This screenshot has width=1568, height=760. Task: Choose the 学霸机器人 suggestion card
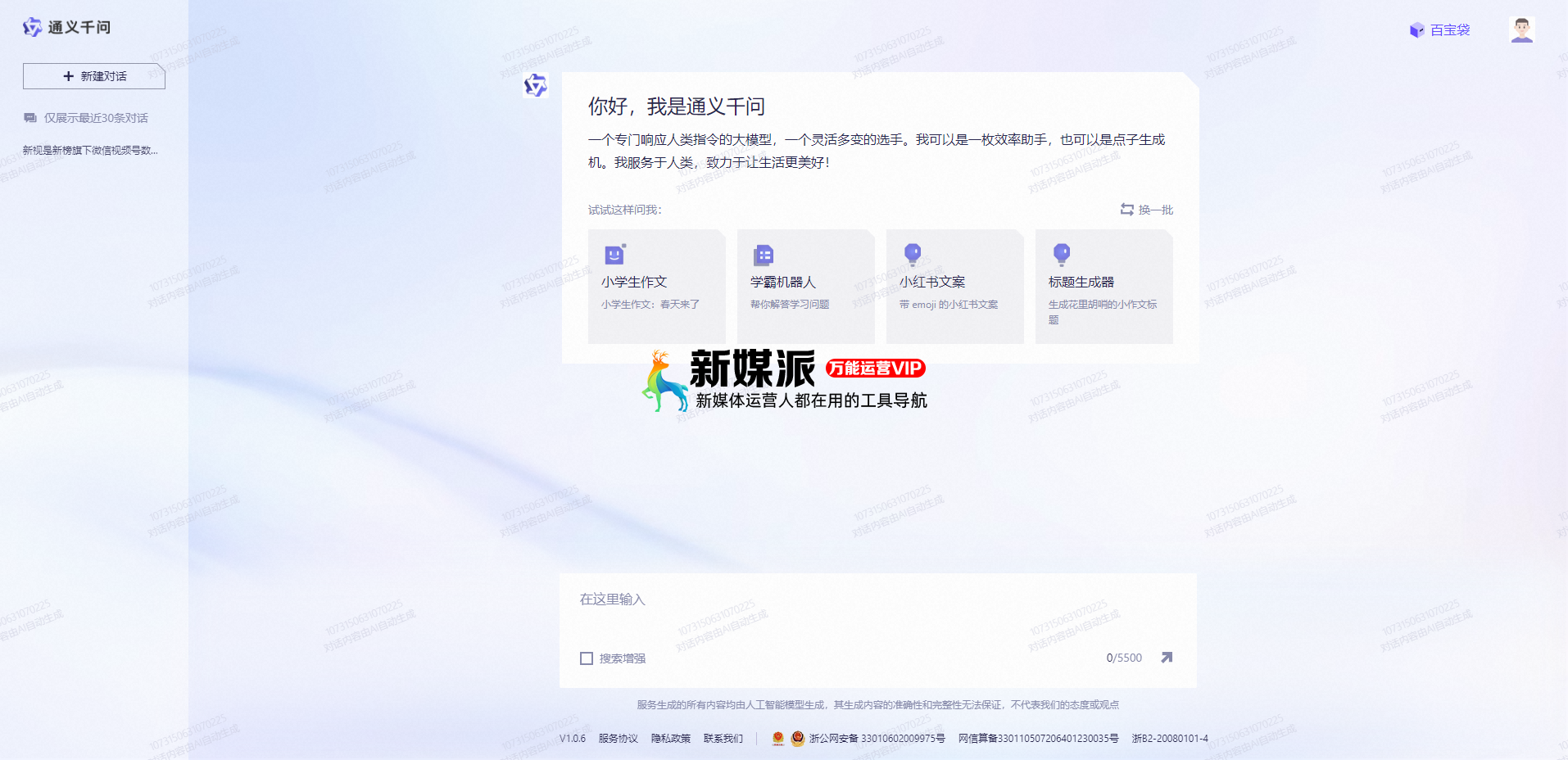806,287
